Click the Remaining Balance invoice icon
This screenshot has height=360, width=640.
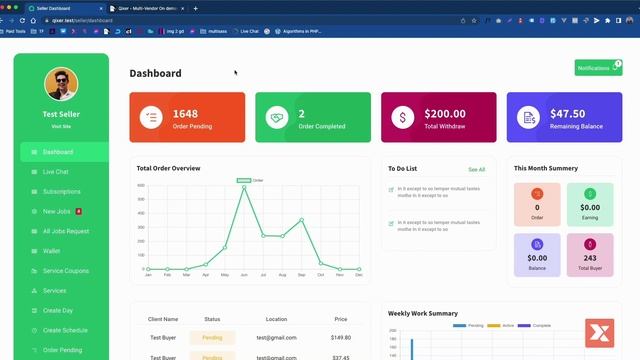[x=528, y=118]
